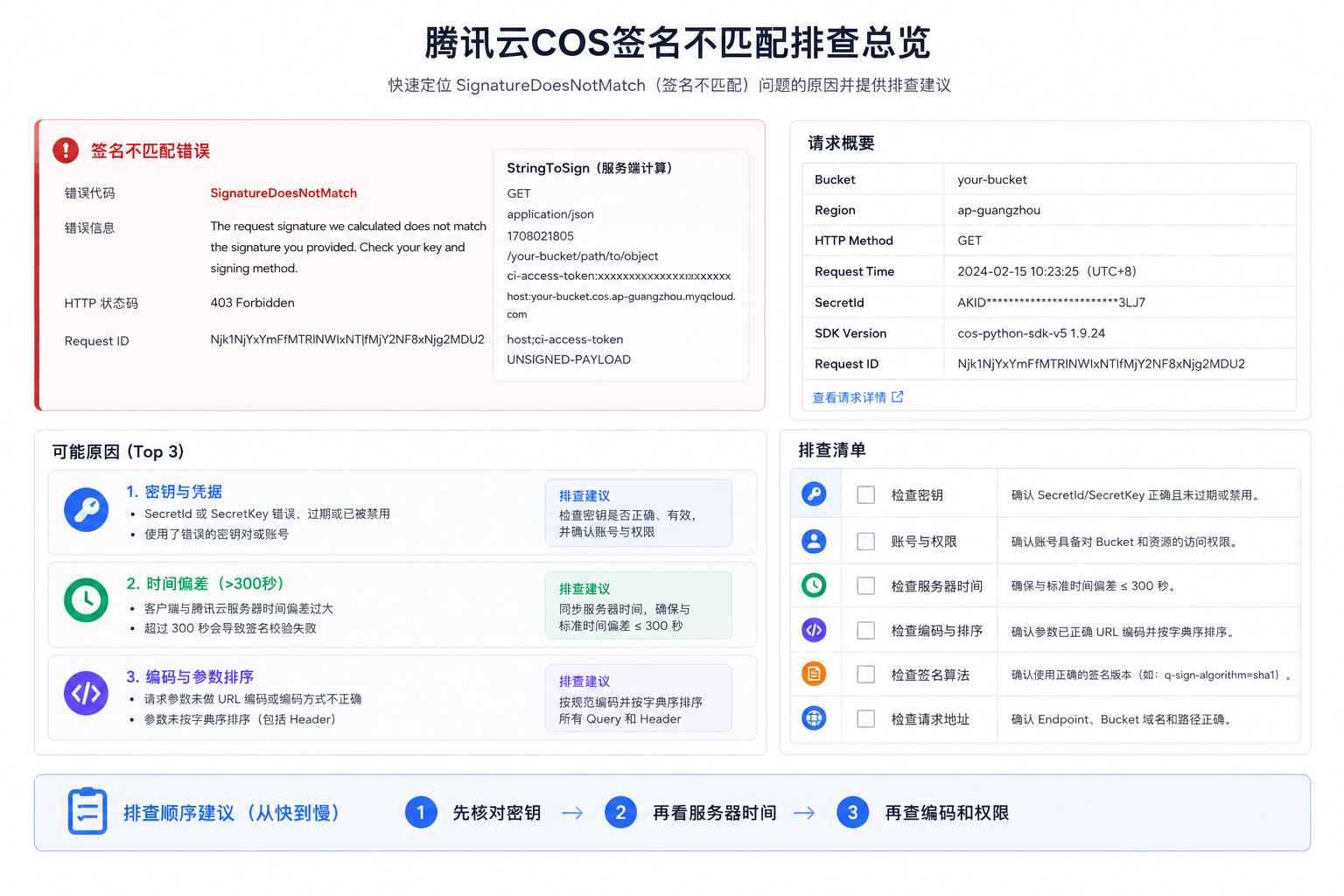Click the green 排查建议 box about 同步服务器时间
Image resolution: width=1344 pixels, height=896 pixels.
coord(639,605)
